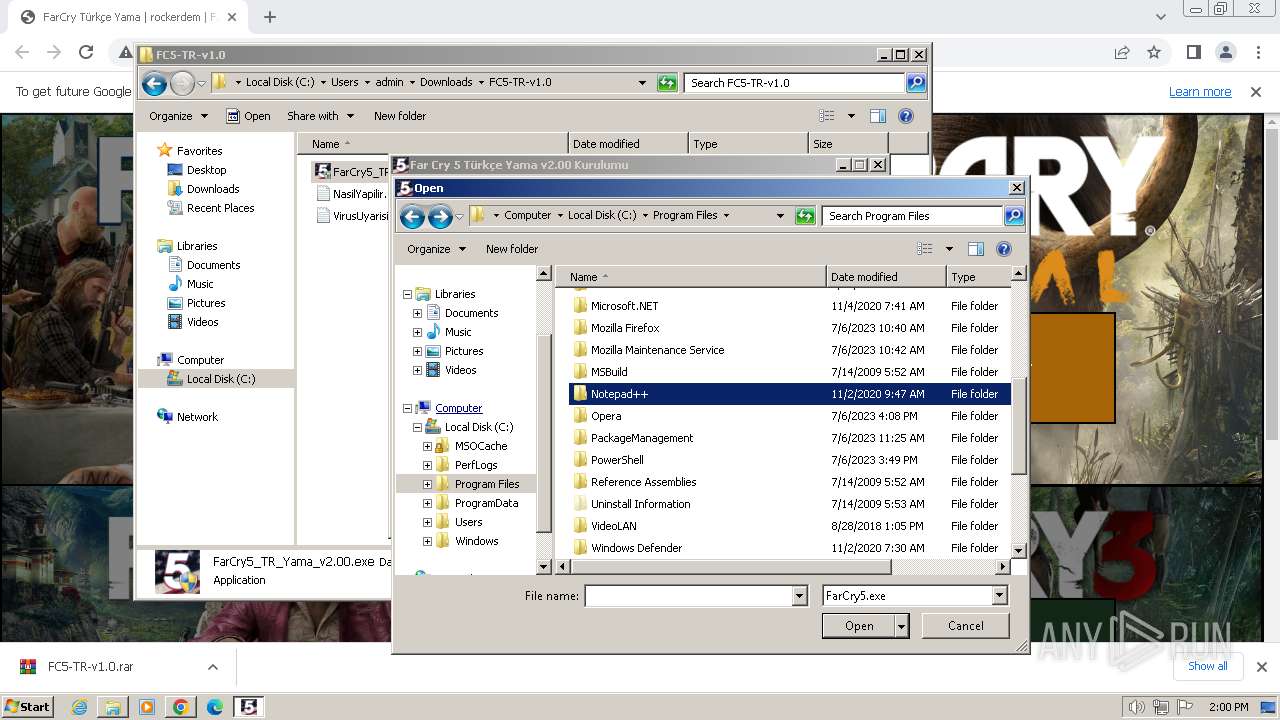Search icon in FC5-TR-v1.0 window
The image size is (1280, 720).
[915, 83]
